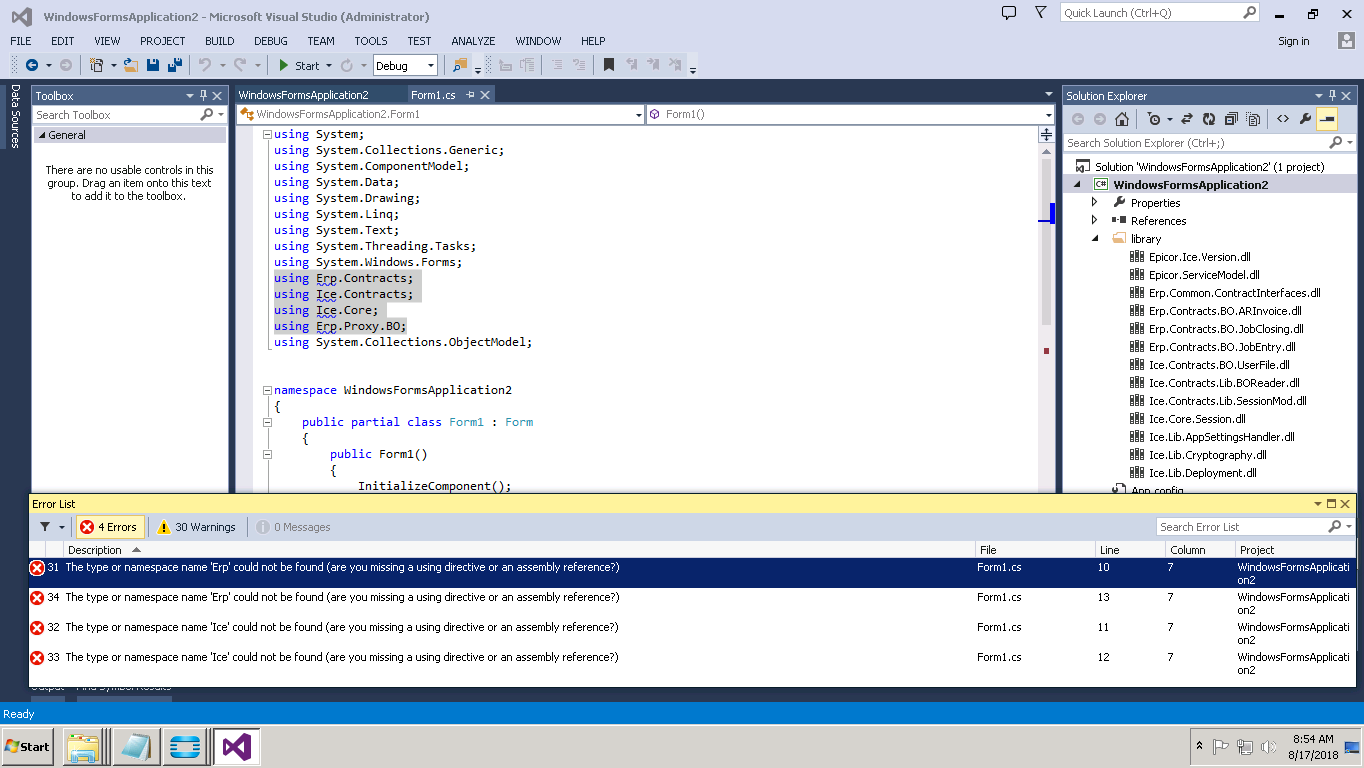The image size is (1364, 768).
Task: Open the FILE menu
Action: pos(21,41)
